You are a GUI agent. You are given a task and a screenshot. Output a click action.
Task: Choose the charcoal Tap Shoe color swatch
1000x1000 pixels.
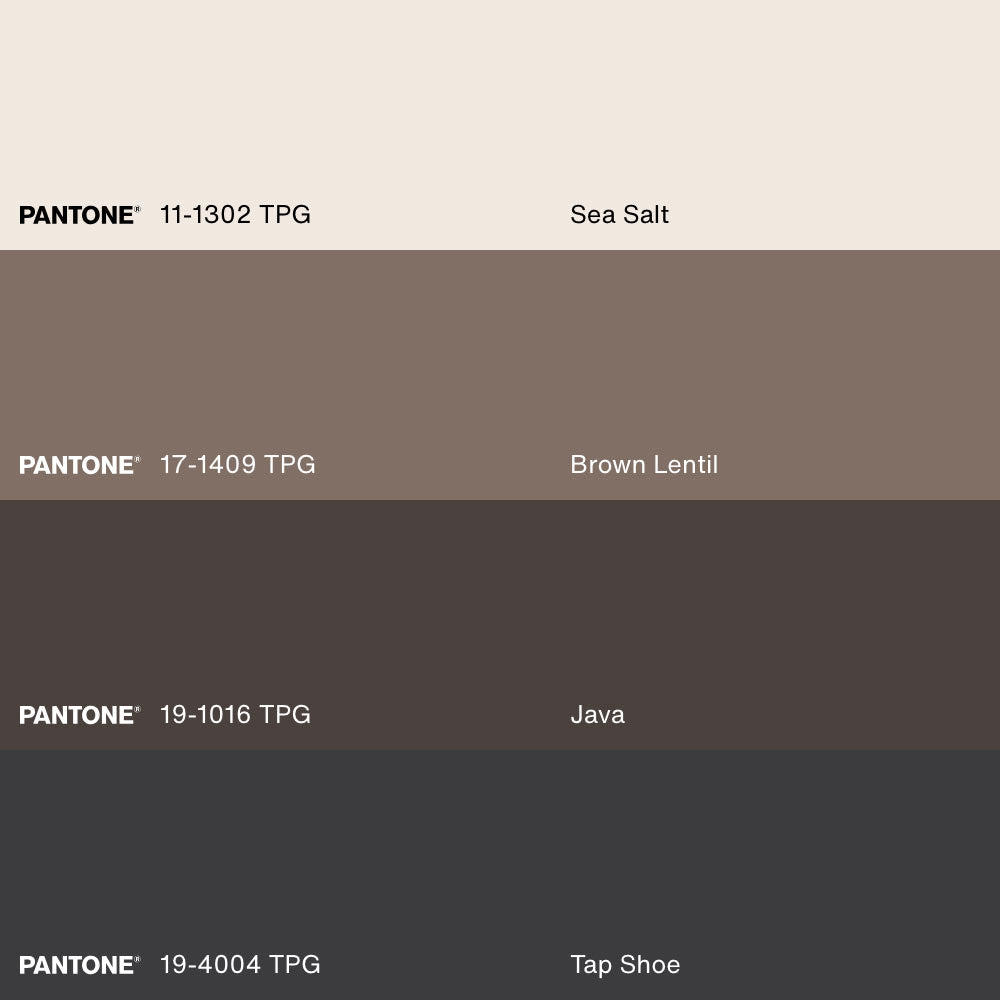pyautogui.click(x=500, y=850)
